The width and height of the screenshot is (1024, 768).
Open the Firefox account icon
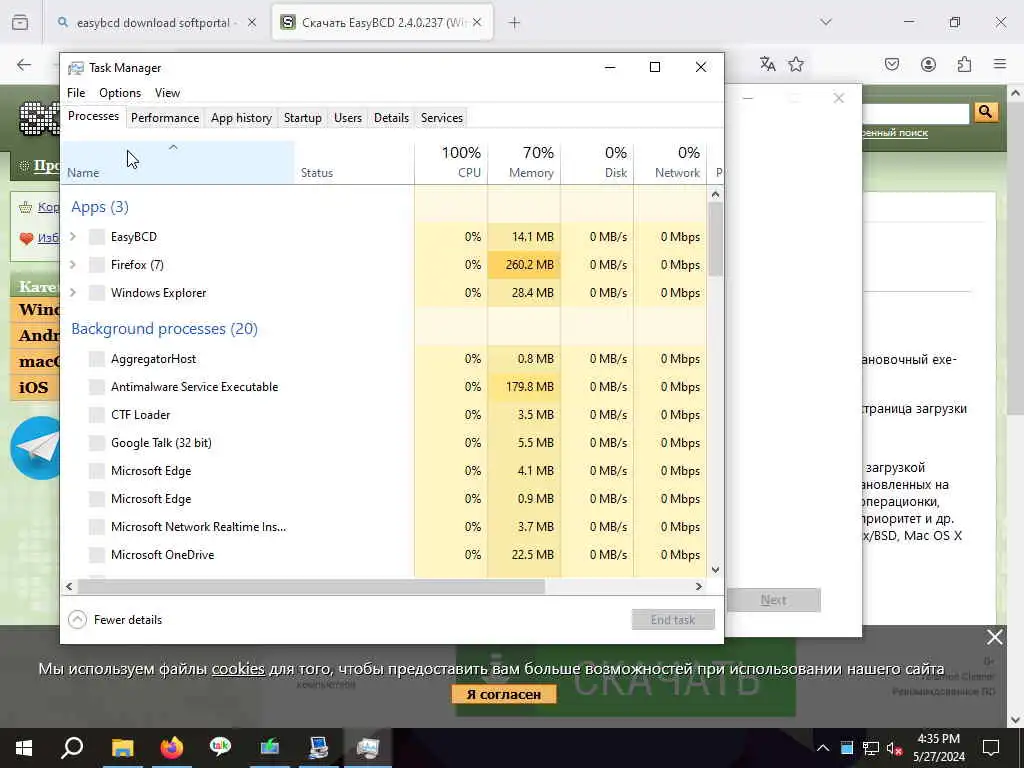[x=928, y=64]
